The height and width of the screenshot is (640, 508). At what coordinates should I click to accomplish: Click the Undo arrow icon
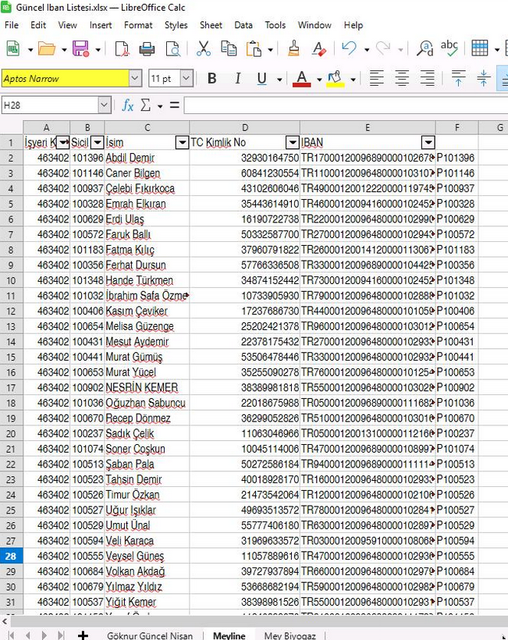point(349,49)
